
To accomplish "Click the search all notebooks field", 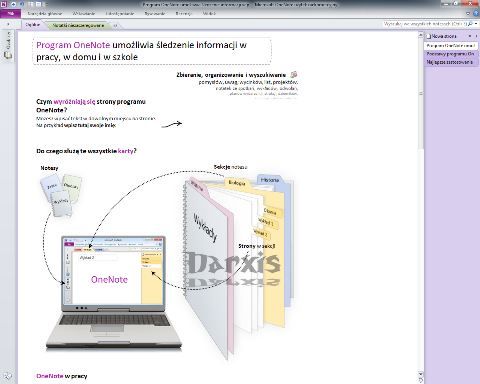I will pos(424,24).
